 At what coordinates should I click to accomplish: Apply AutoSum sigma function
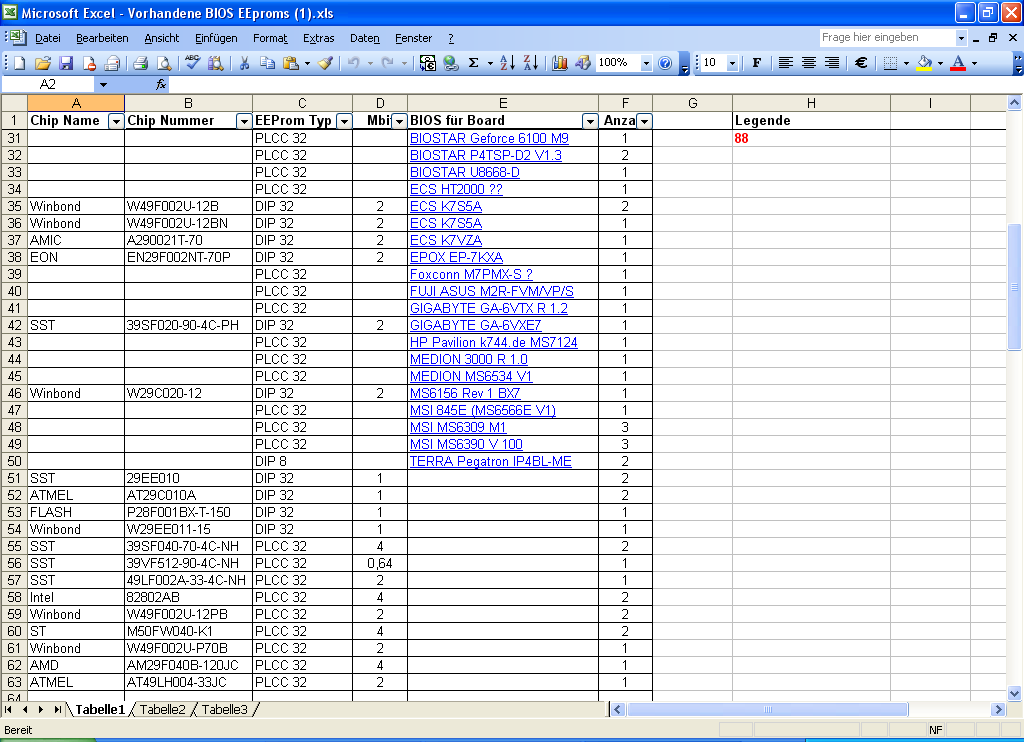click(474, 63)
